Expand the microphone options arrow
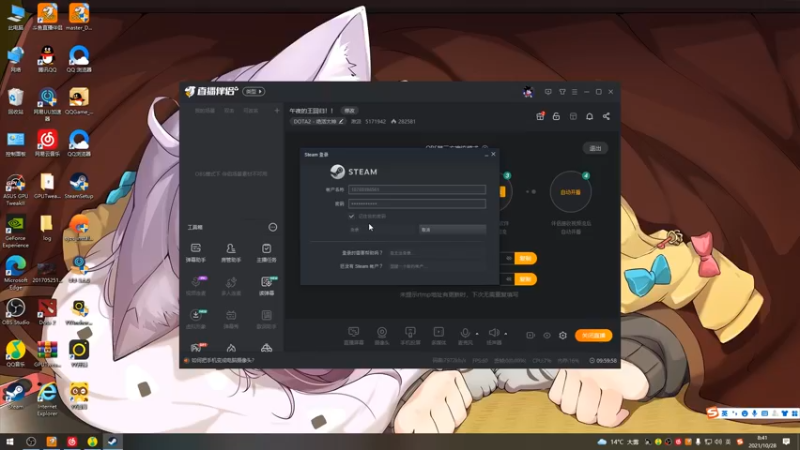The width and height of the screenshot is (800, 450). point(477,334)
